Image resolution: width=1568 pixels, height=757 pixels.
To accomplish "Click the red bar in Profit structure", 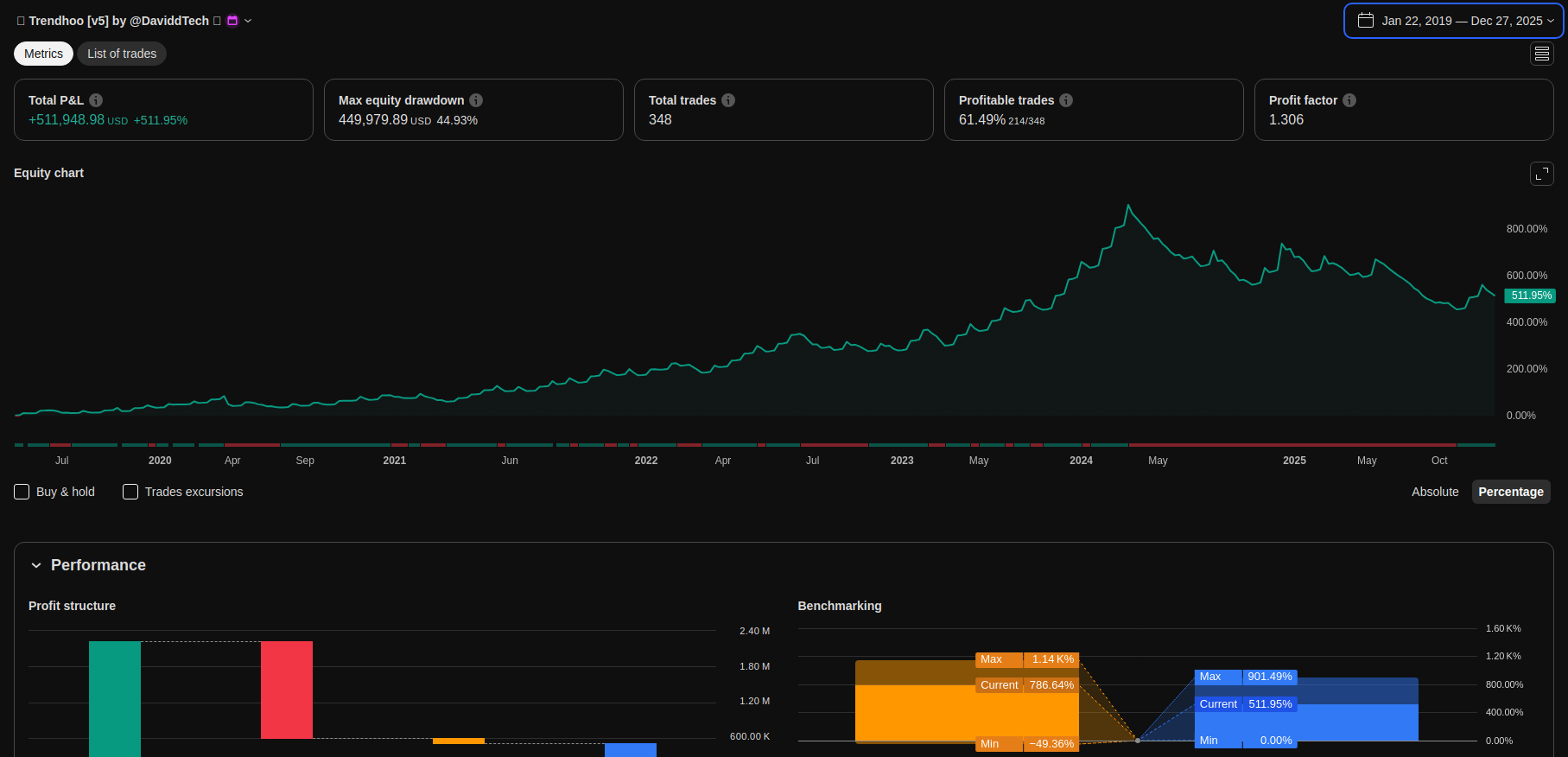I will (x=287, y=690).
